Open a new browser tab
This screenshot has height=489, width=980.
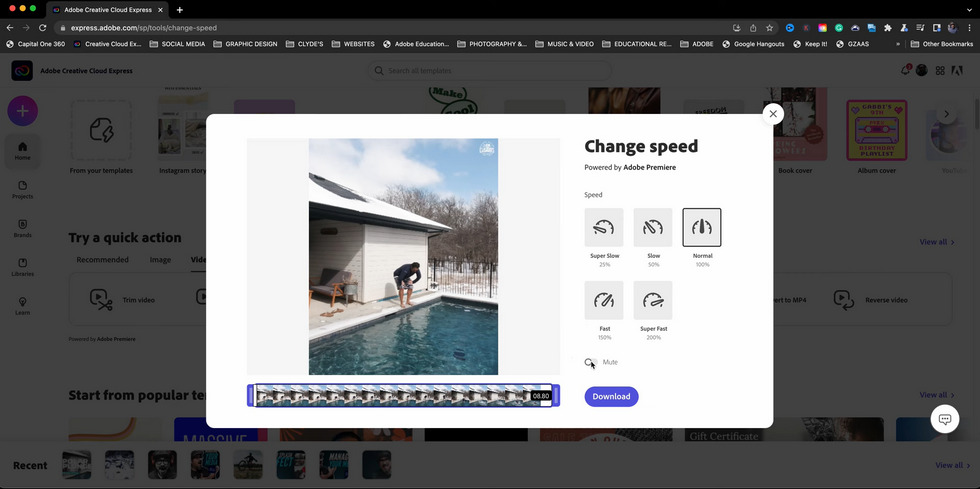coord(180,10)
